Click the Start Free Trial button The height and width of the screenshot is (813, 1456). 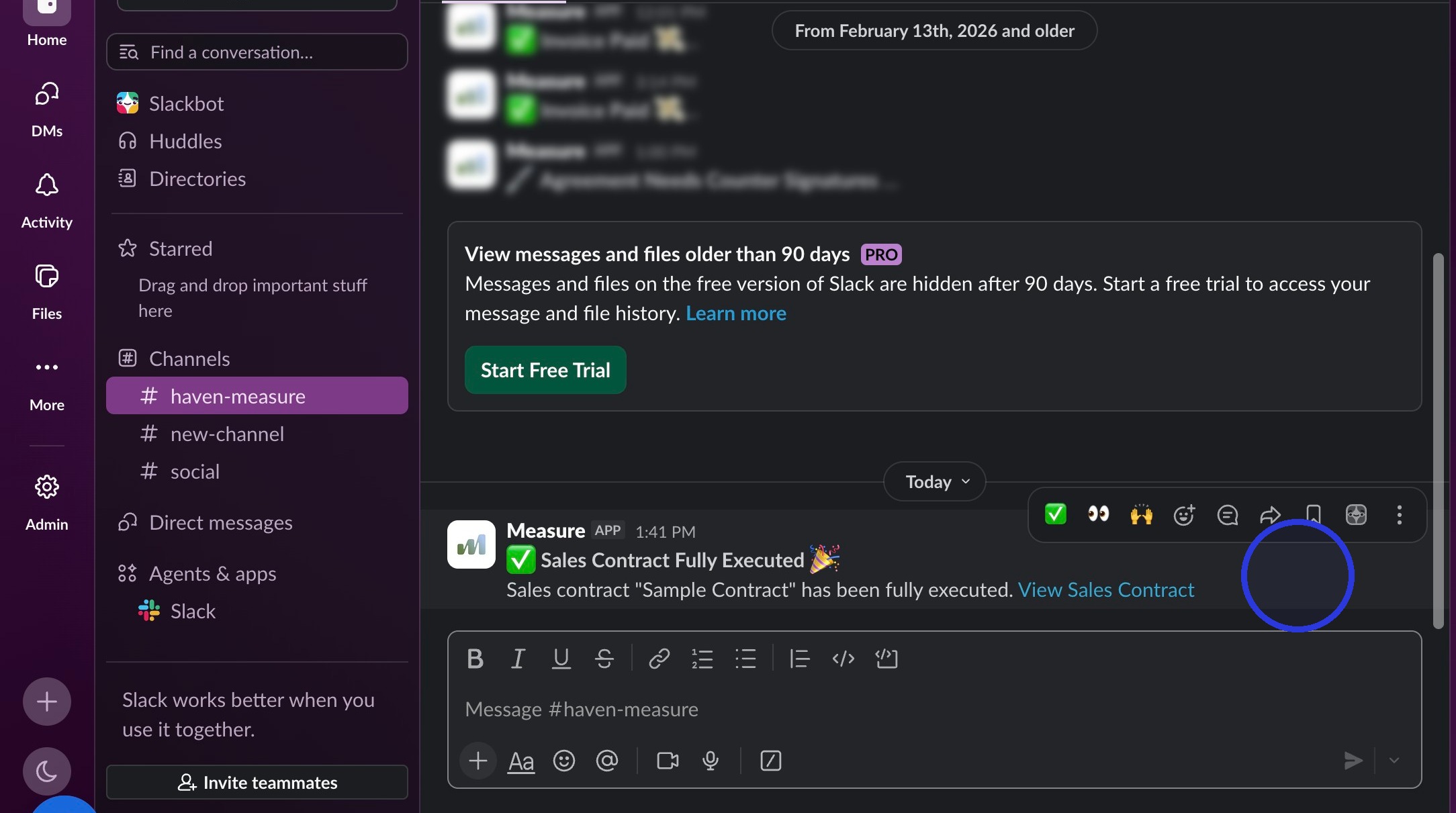click(545, 370)
